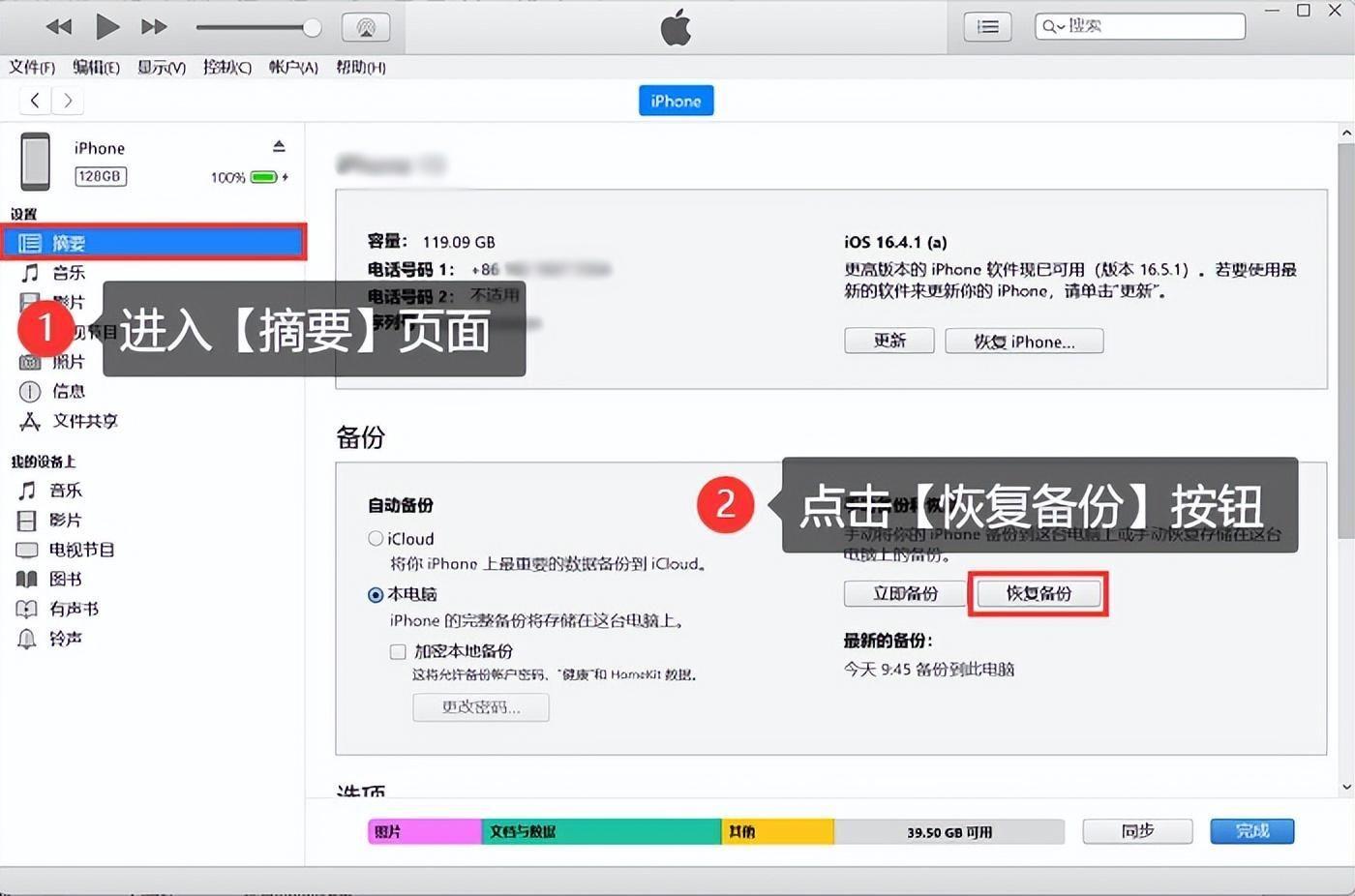Click the 立即备份 button

(x=905, y=593)
